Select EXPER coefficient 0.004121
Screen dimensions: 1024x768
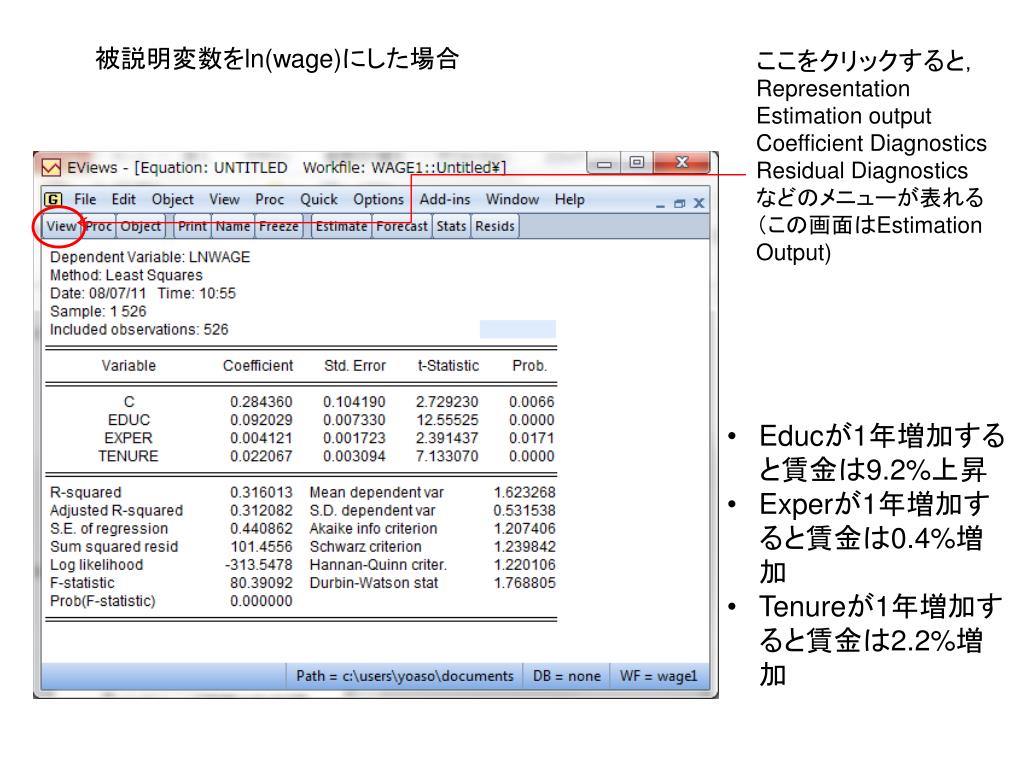click(261, 438)
